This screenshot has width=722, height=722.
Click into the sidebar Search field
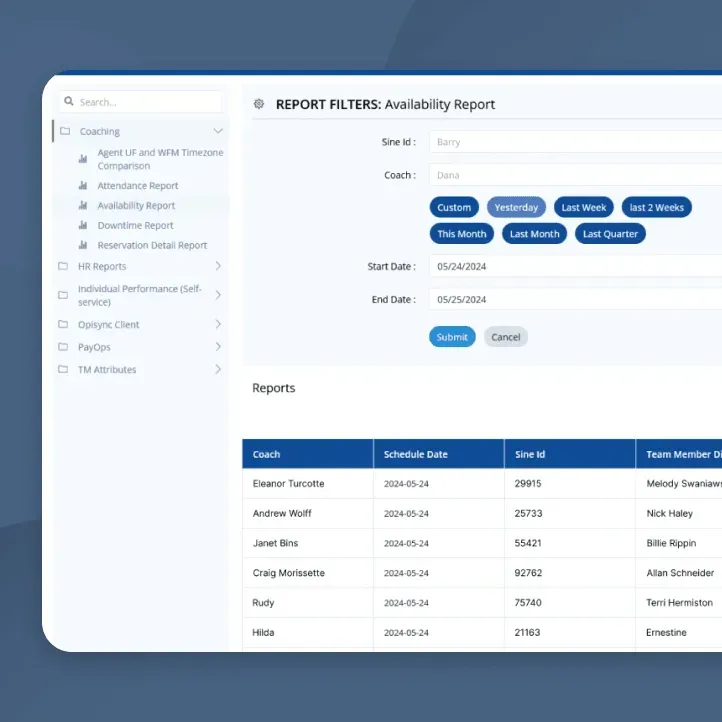coord(141,102)
